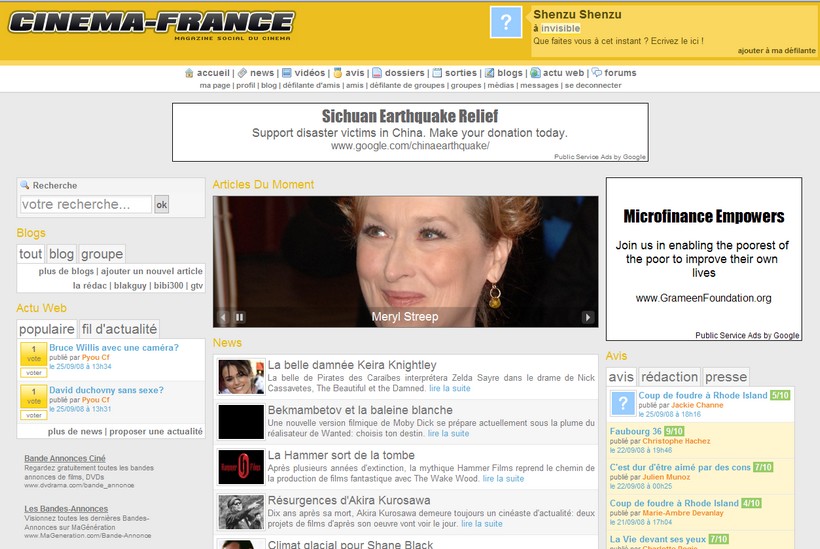Click the actu web globe icon

(536, 73)
